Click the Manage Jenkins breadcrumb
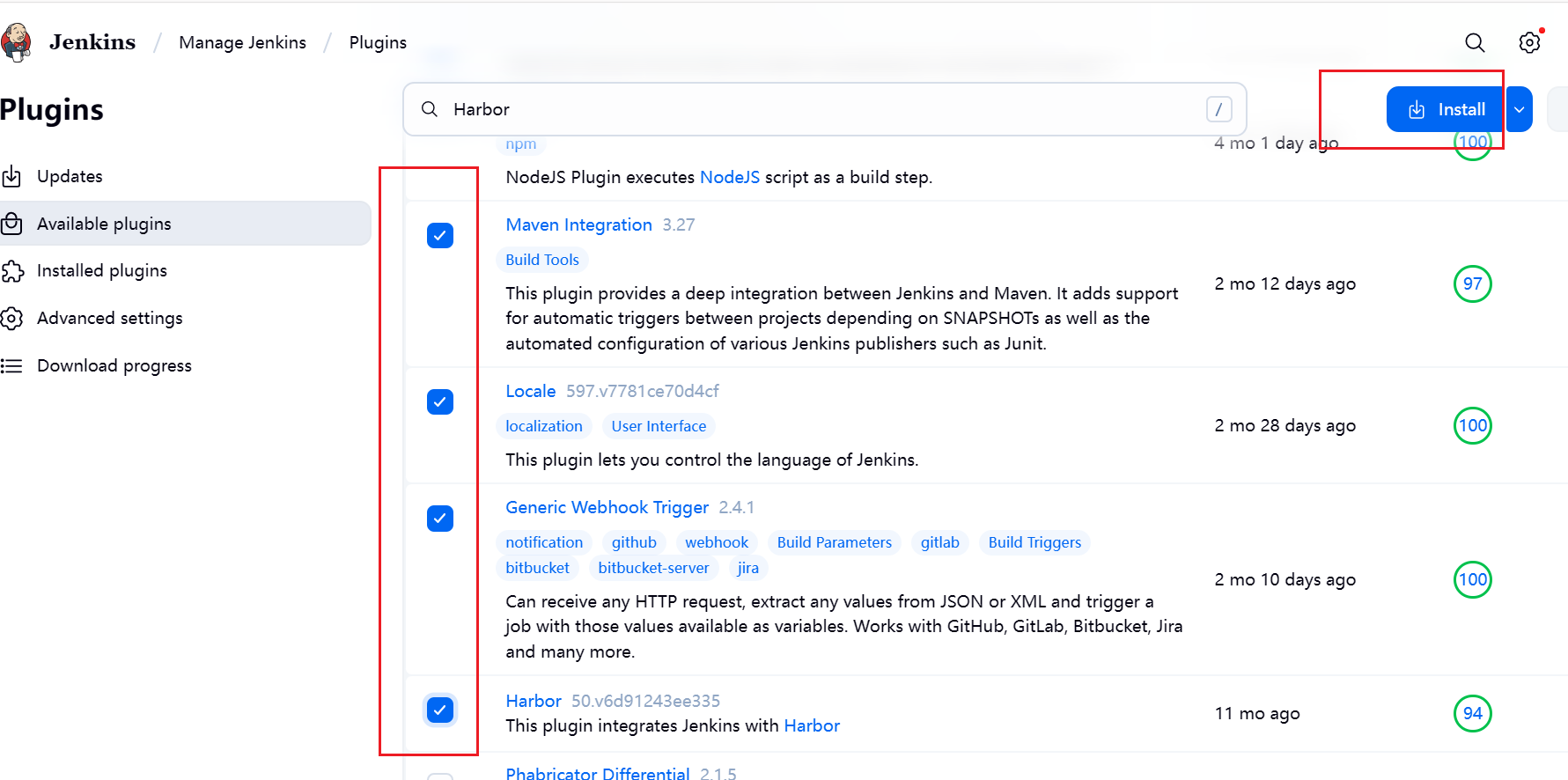Viewport: 1568px width, 780px height. pyautogui.click(x=243, y=42)
